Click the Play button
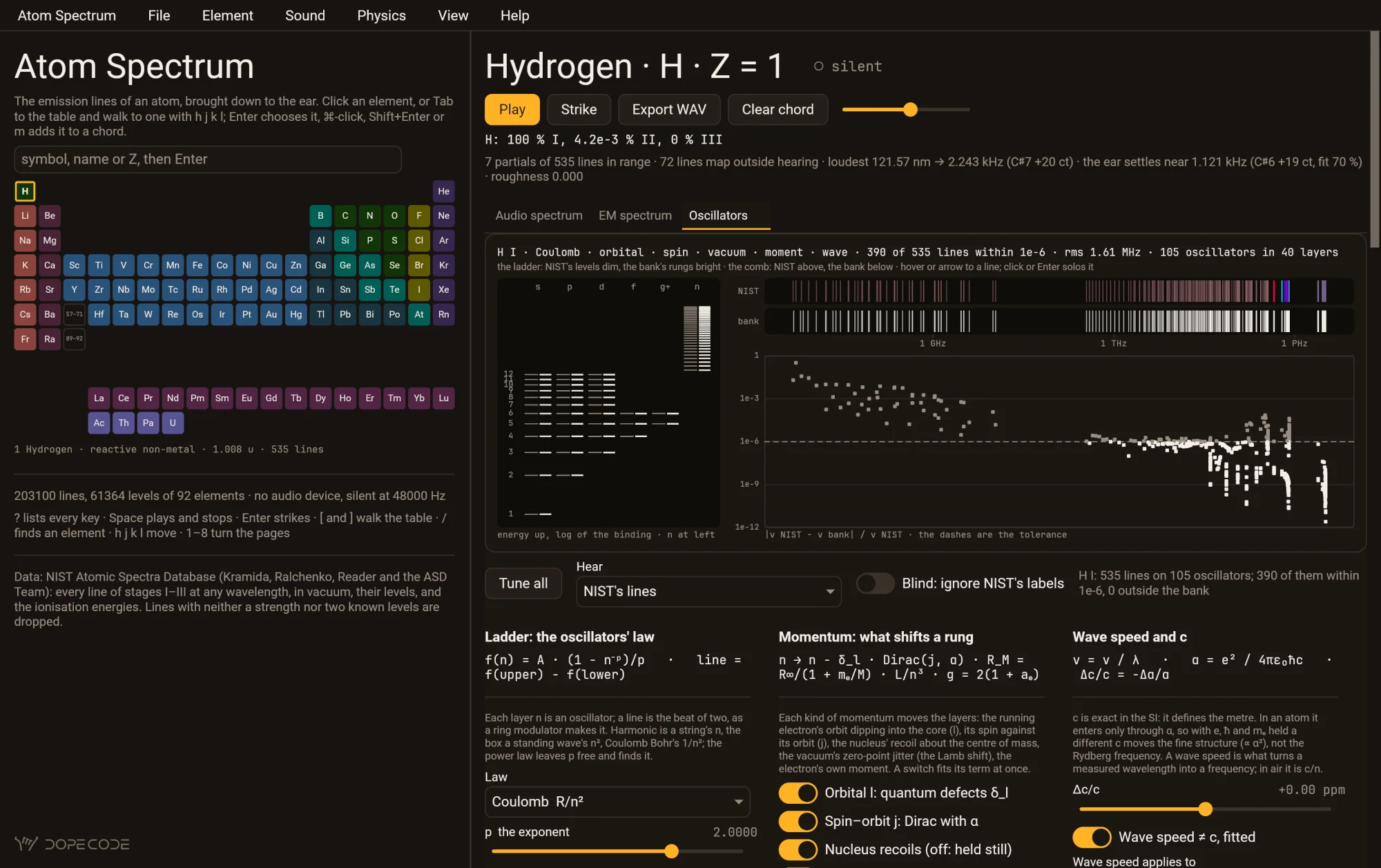The image size is (1381, 868). pos(512,110)
